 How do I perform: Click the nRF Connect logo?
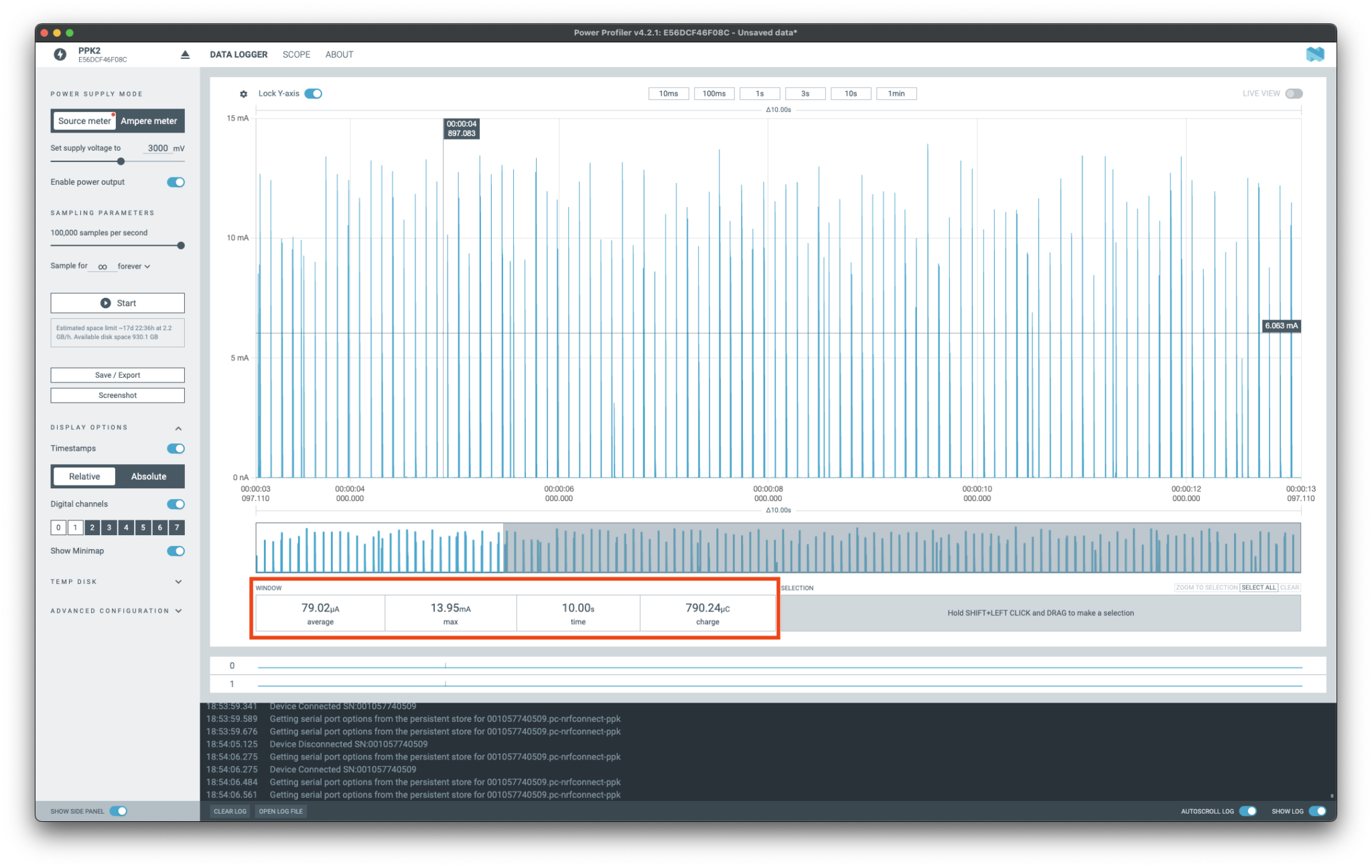(x=1316, y=54)
